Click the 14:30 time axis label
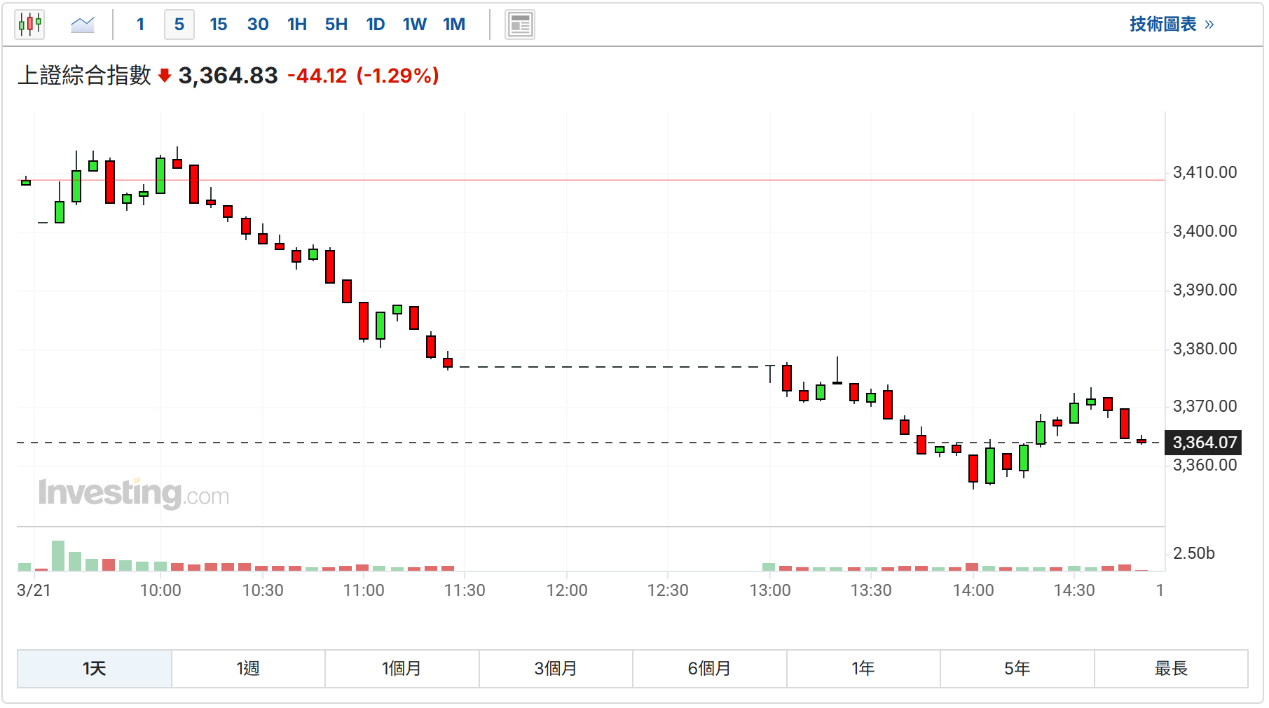The width and height of the screenshot is (1269, 708). [x=1074, y=590]
